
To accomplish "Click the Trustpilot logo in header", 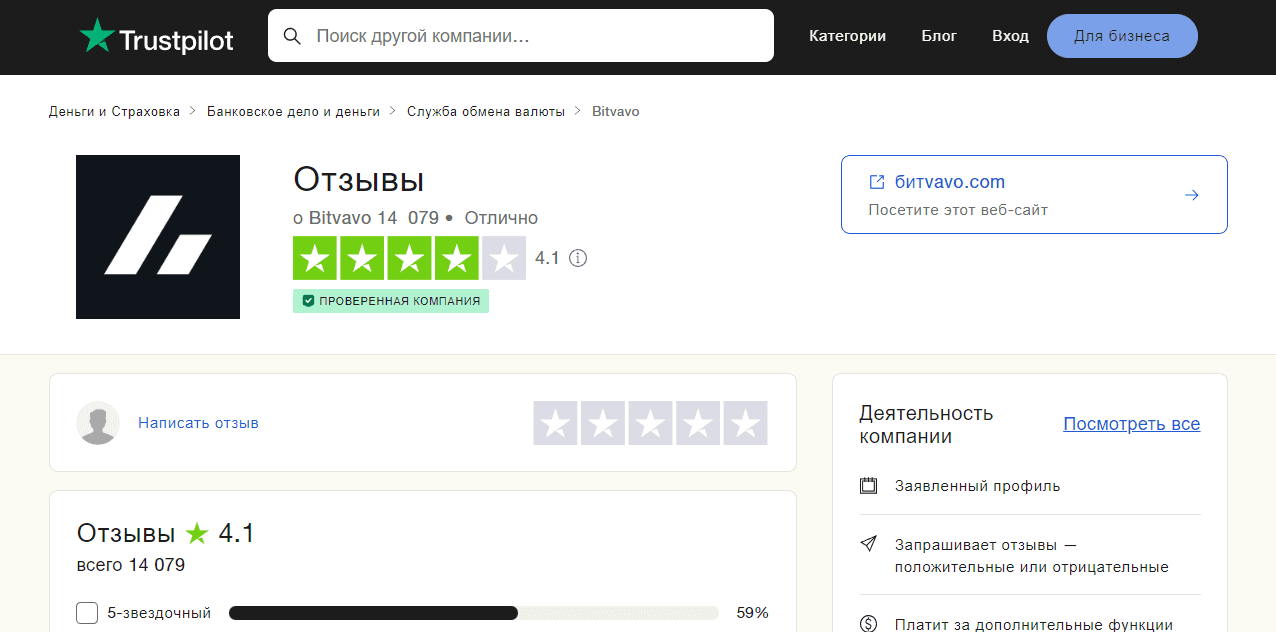I will click(x=156, y=37).
